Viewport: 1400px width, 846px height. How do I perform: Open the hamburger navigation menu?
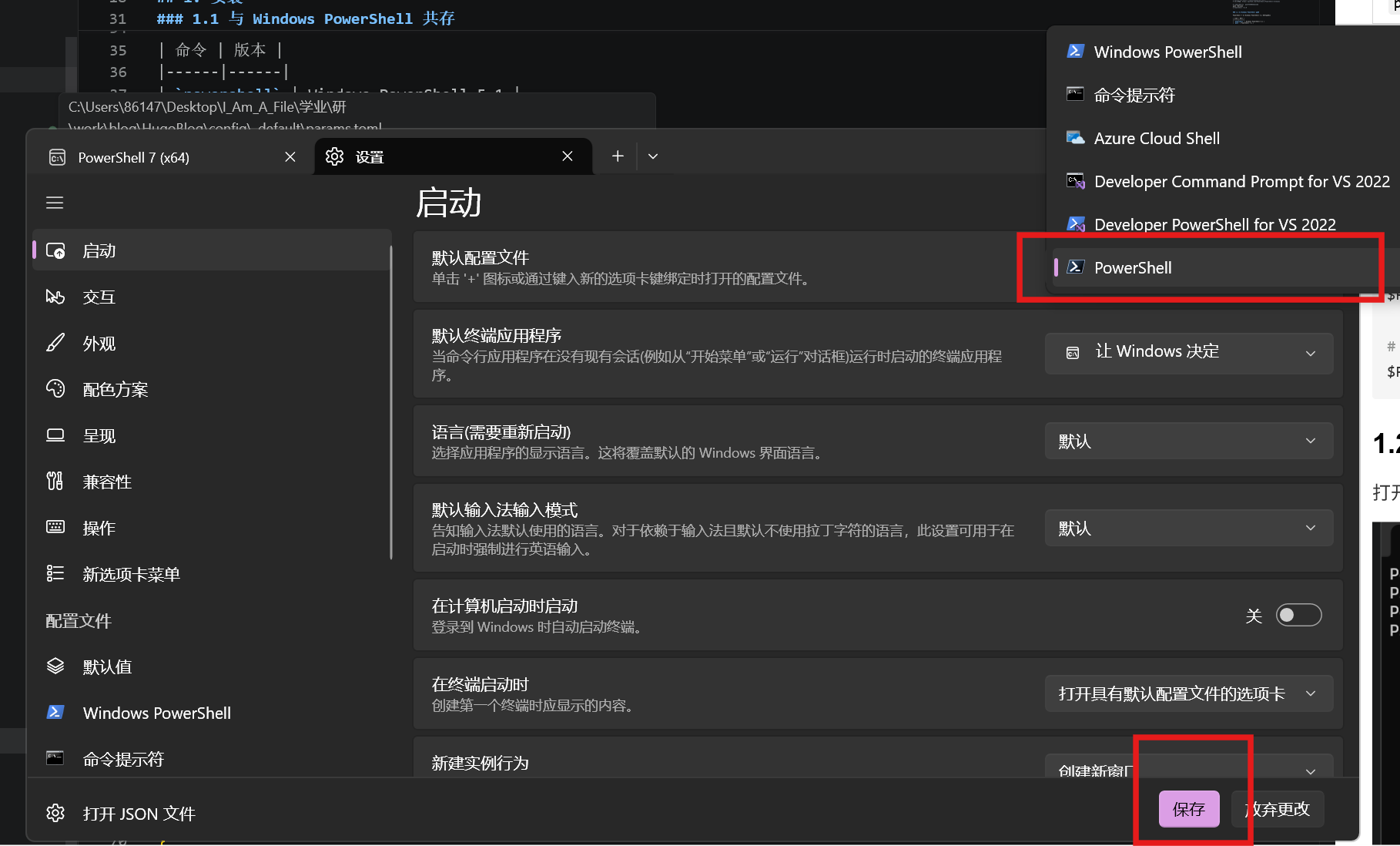55,203
